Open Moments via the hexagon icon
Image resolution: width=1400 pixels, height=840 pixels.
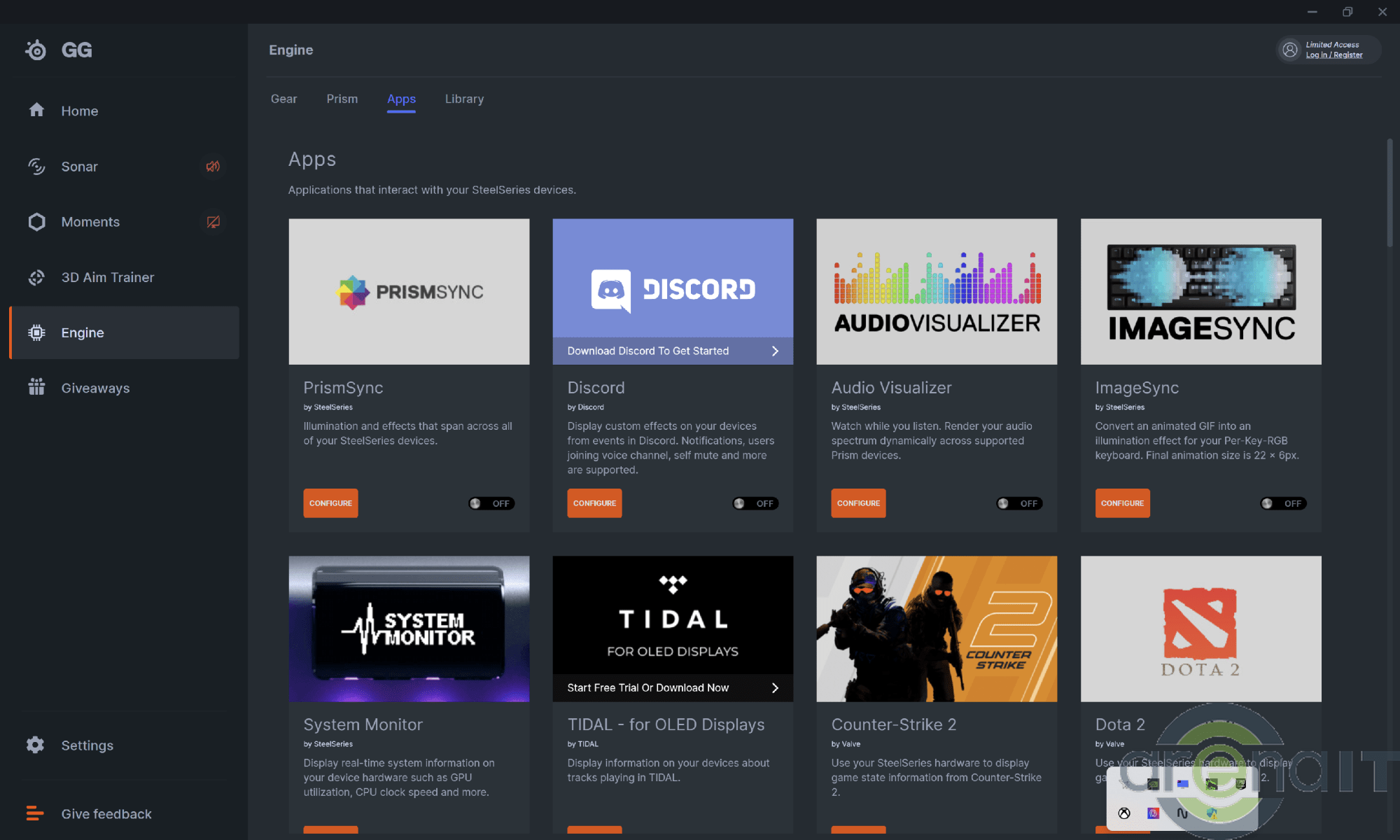36,222
